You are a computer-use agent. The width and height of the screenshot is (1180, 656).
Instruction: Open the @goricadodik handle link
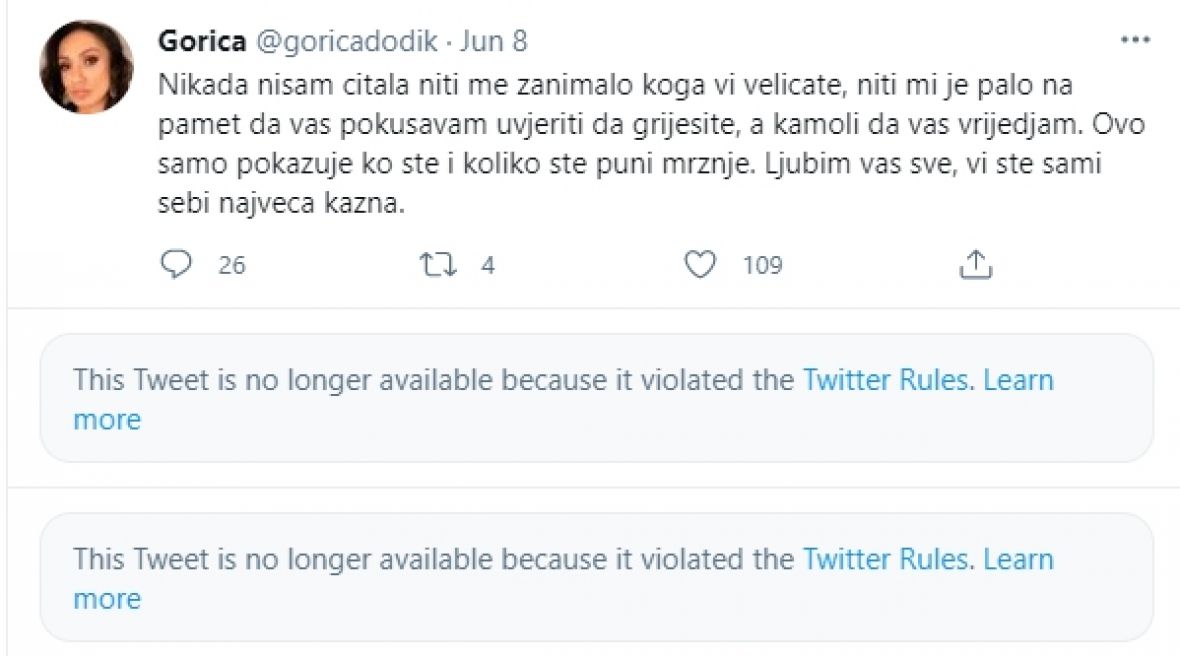pos(348,41)
